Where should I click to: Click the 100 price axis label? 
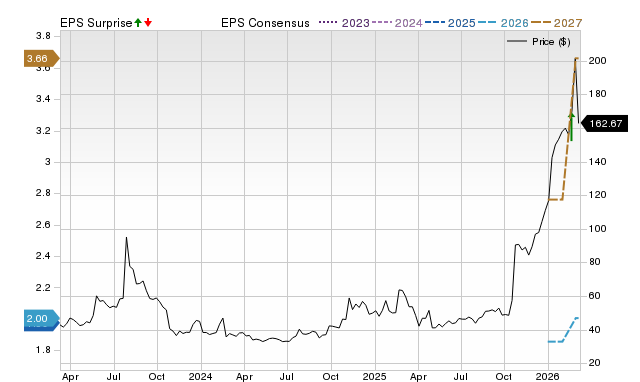pos(598,229)
